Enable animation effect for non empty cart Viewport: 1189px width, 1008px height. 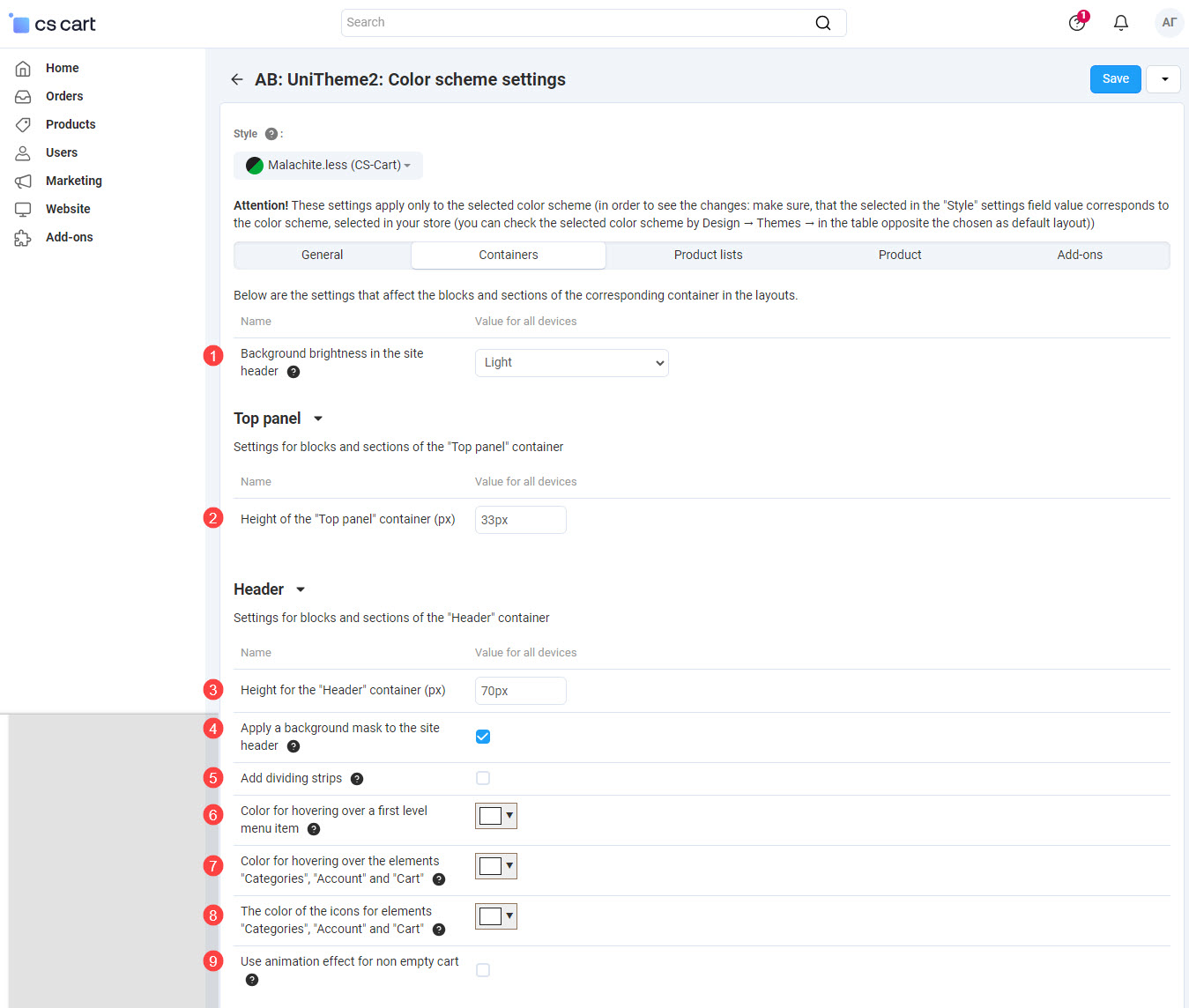point(483,970)
